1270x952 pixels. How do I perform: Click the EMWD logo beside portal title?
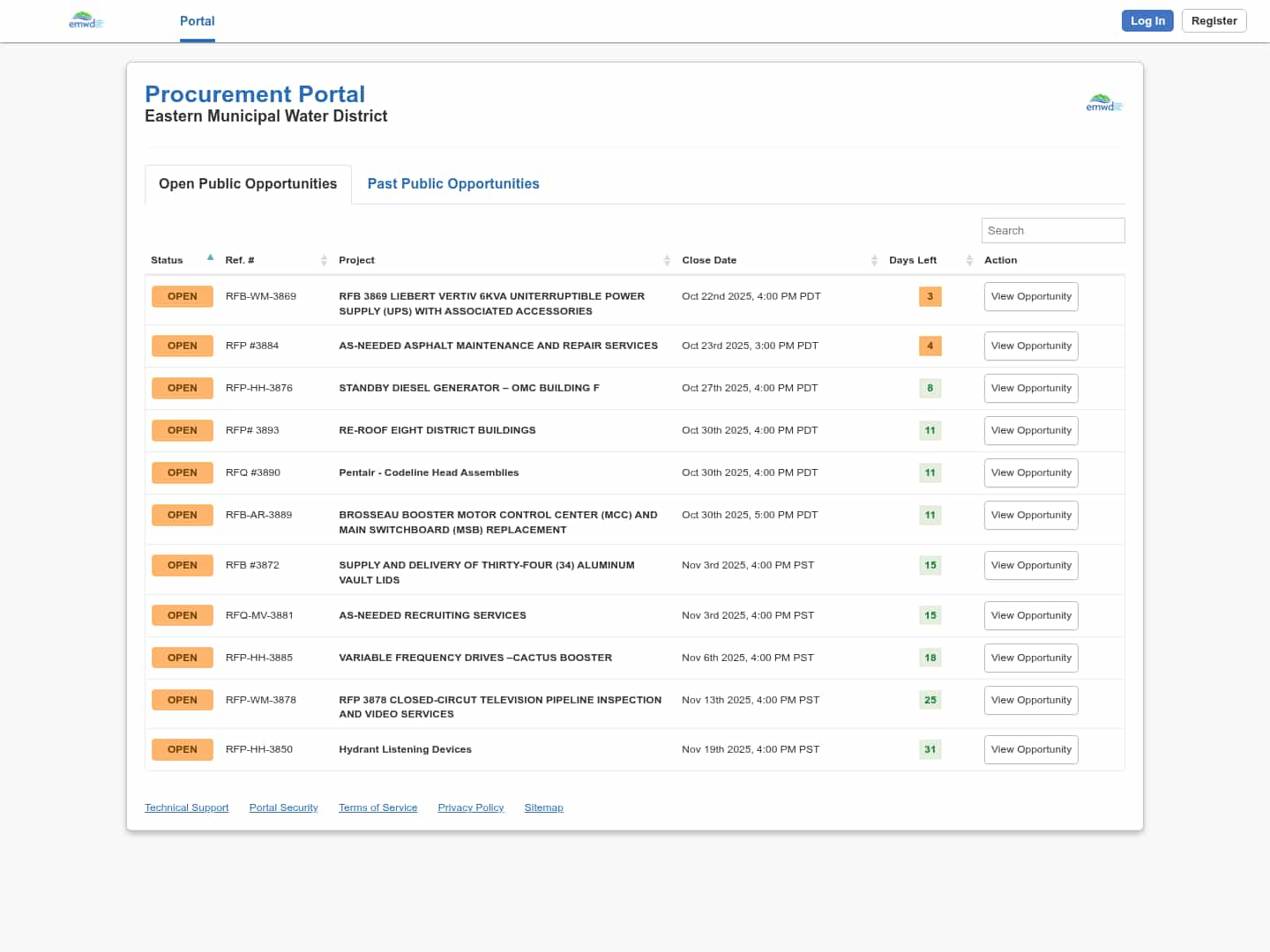1103,103
